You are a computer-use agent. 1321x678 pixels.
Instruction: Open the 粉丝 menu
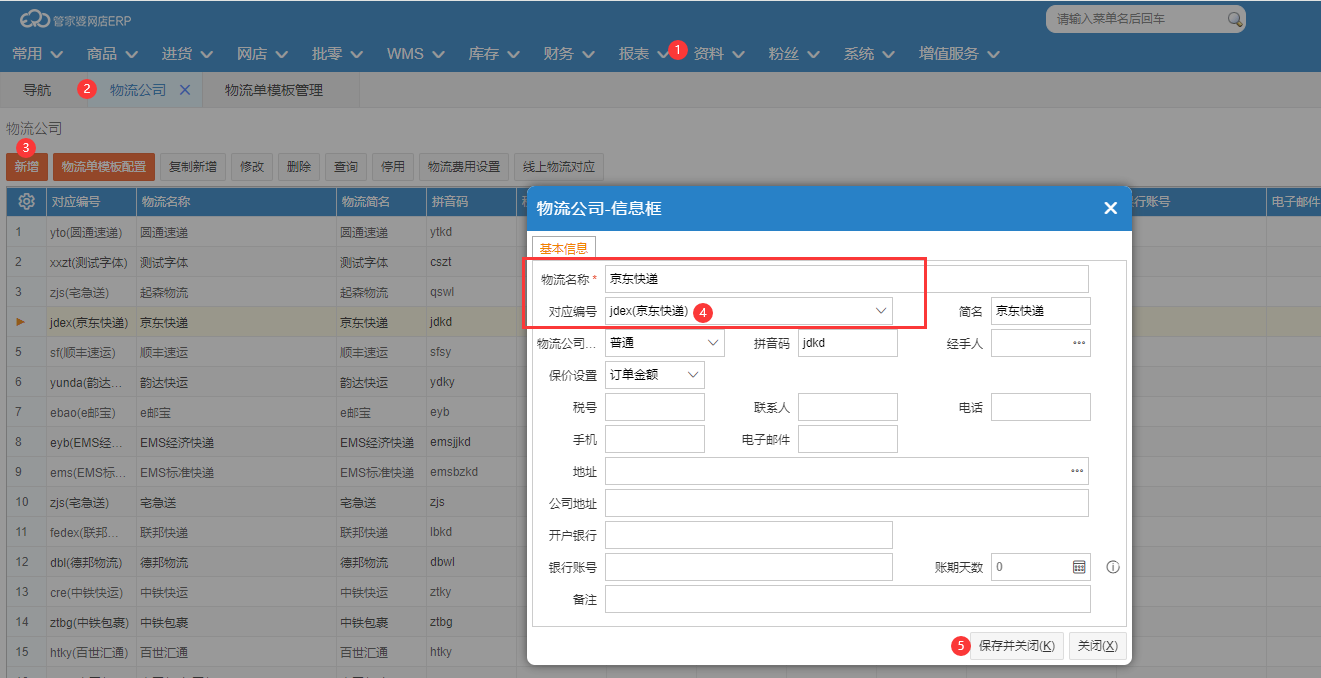[x=794, y=54]
